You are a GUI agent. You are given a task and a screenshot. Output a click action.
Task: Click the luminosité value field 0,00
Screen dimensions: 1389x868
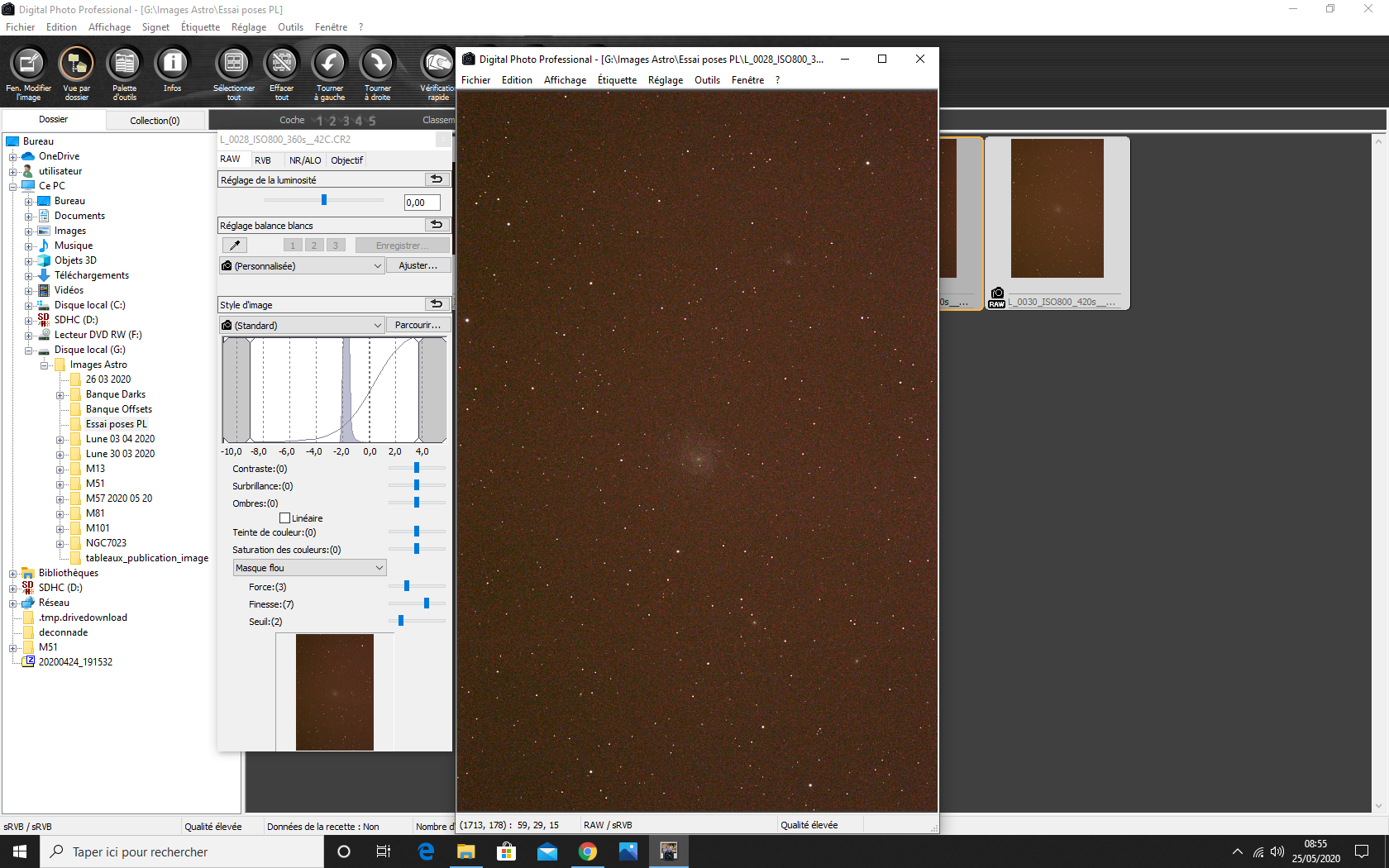422,203
